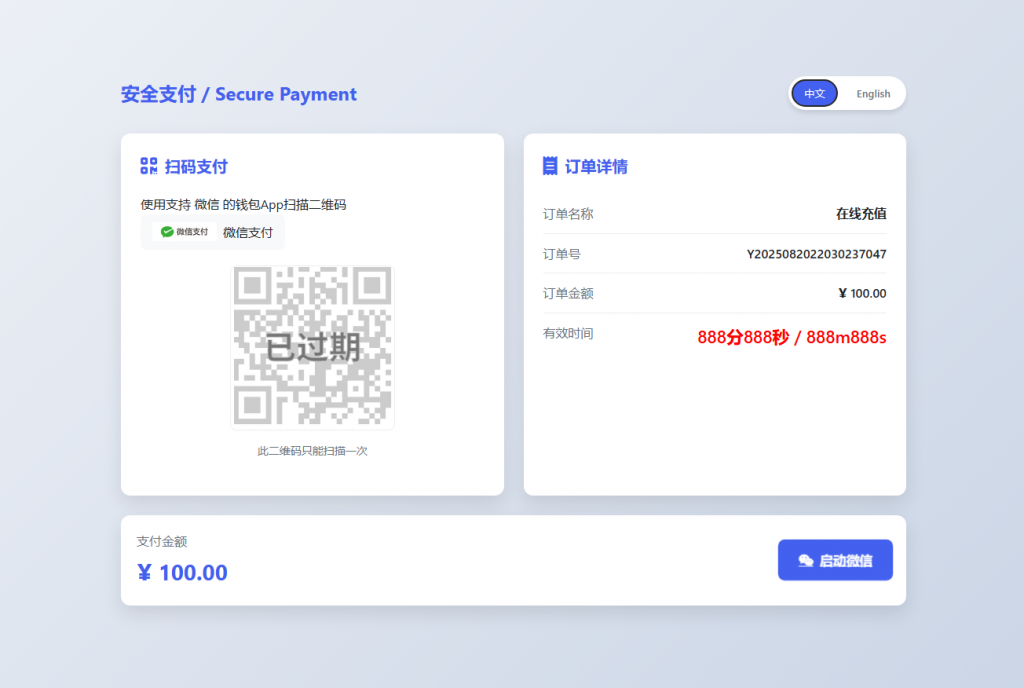
Task: Click the receipt icon beside 订单详情
Action: (x=551, y=166)
